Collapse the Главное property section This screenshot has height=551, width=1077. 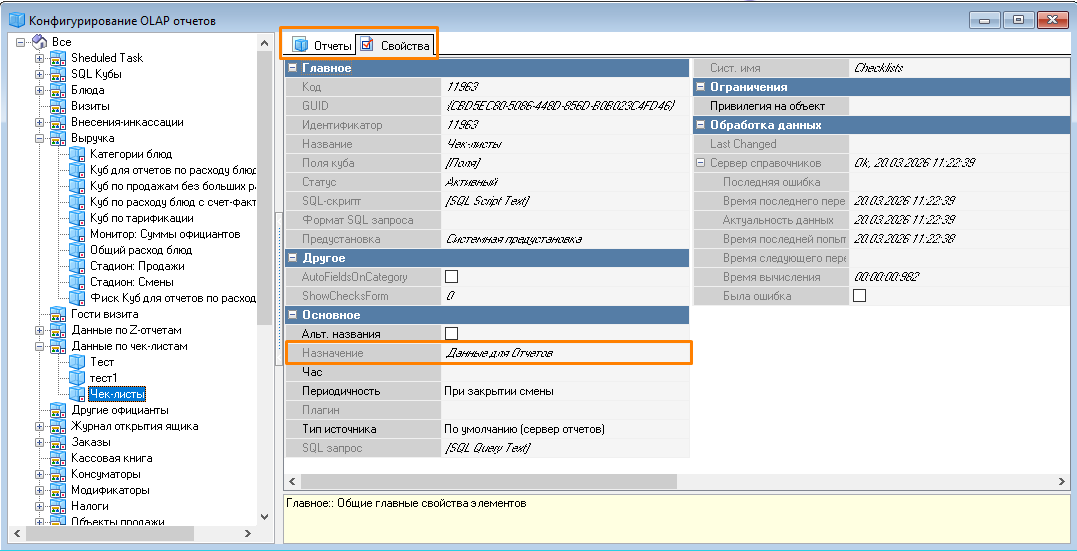click(292, 68)
